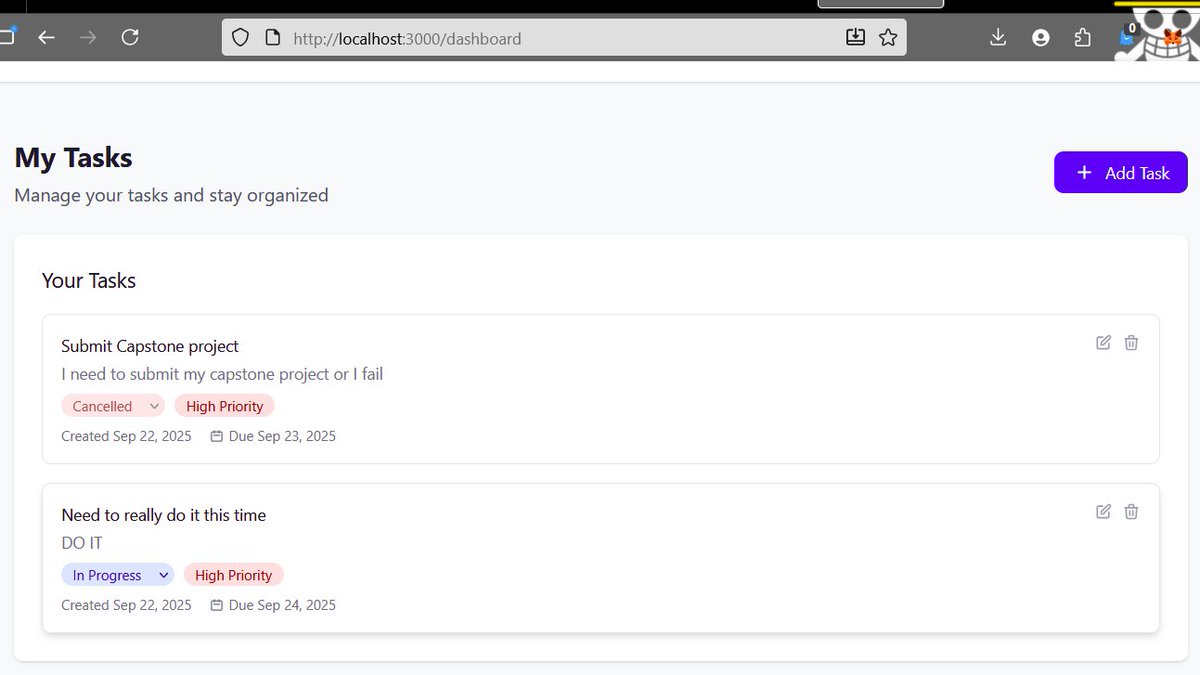Screen dimensions: 1200x675
Task: Bookmark the page with the star icon
Action: pos(888,37)
